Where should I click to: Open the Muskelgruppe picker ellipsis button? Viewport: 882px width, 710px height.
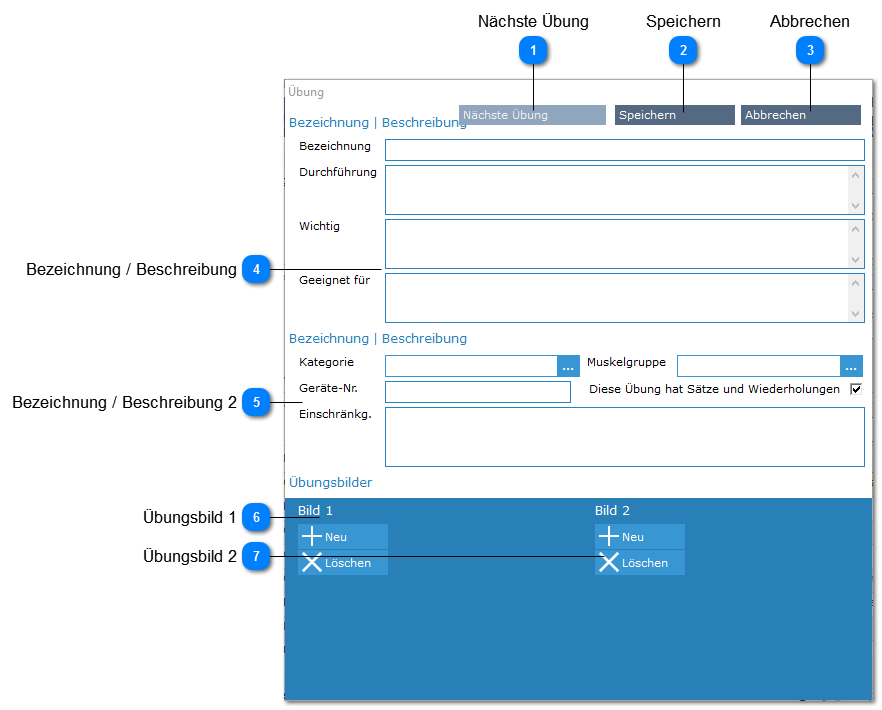point(851,366)
